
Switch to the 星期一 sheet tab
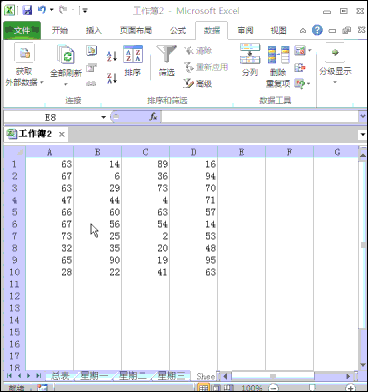tap(94, 376)
